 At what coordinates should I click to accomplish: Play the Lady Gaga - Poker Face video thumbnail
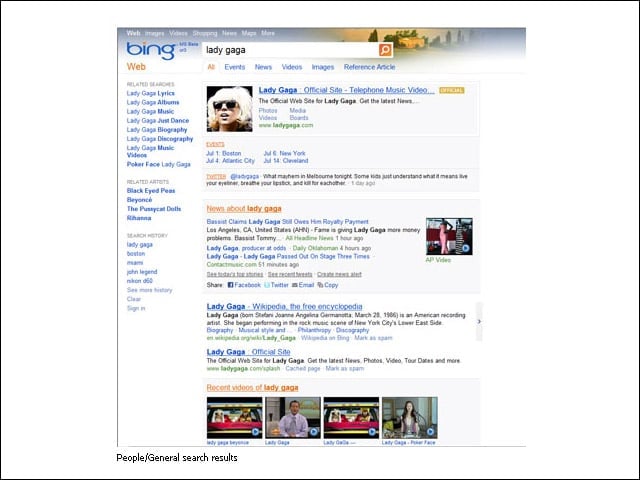coord(409,418)
